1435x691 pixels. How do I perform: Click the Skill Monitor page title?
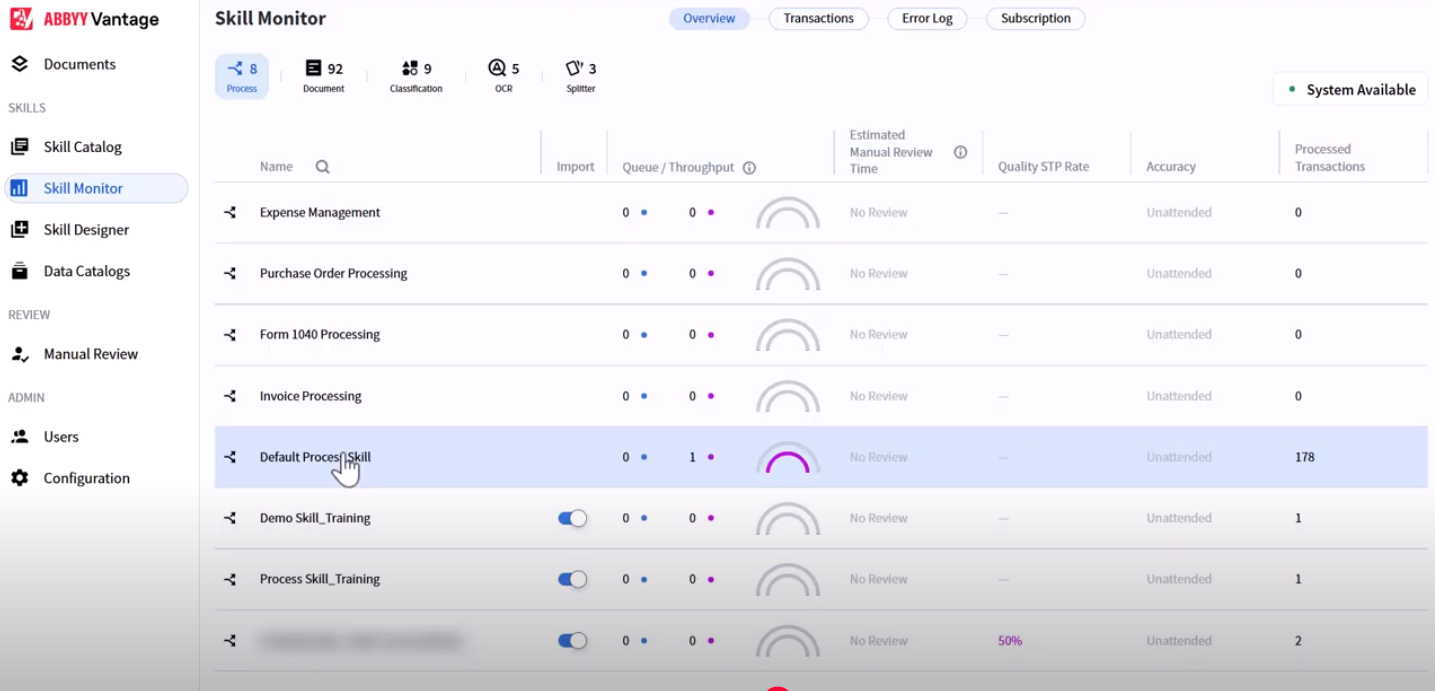(270, 18)
